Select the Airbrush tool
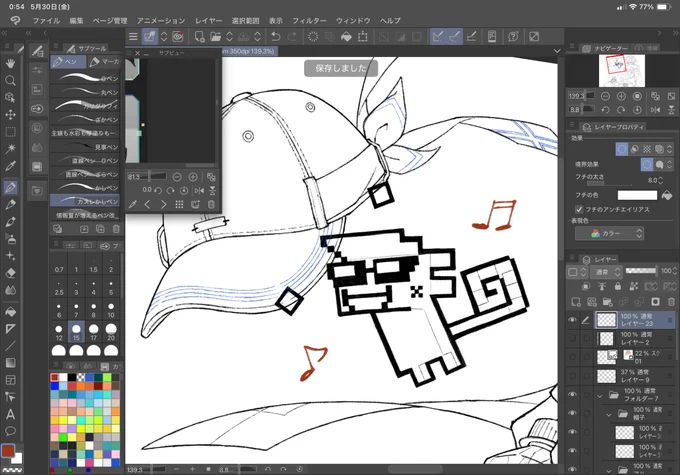 click(10, 238)
